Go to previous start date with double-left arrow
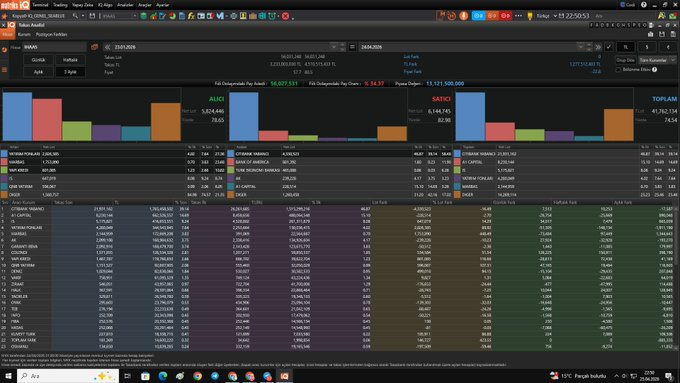680x383 pixels. 107,47
